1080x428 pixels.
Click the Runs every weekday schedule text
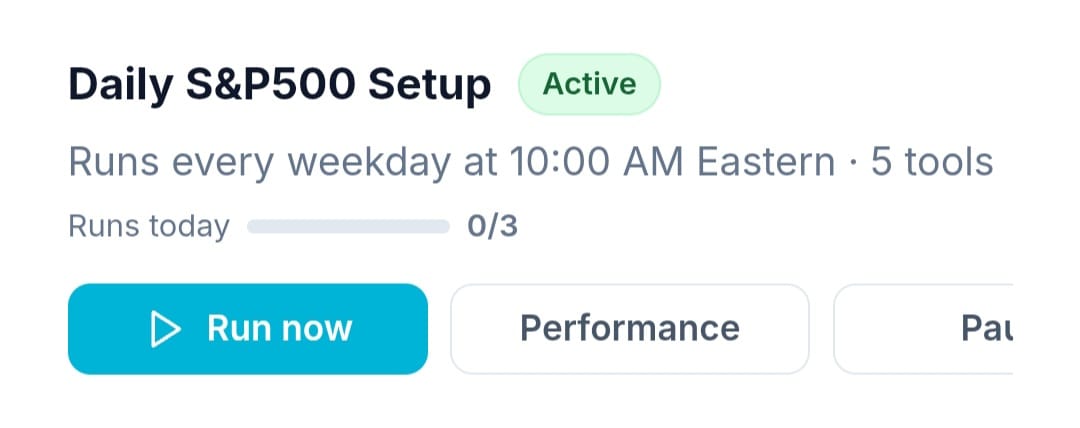point(259,164)
